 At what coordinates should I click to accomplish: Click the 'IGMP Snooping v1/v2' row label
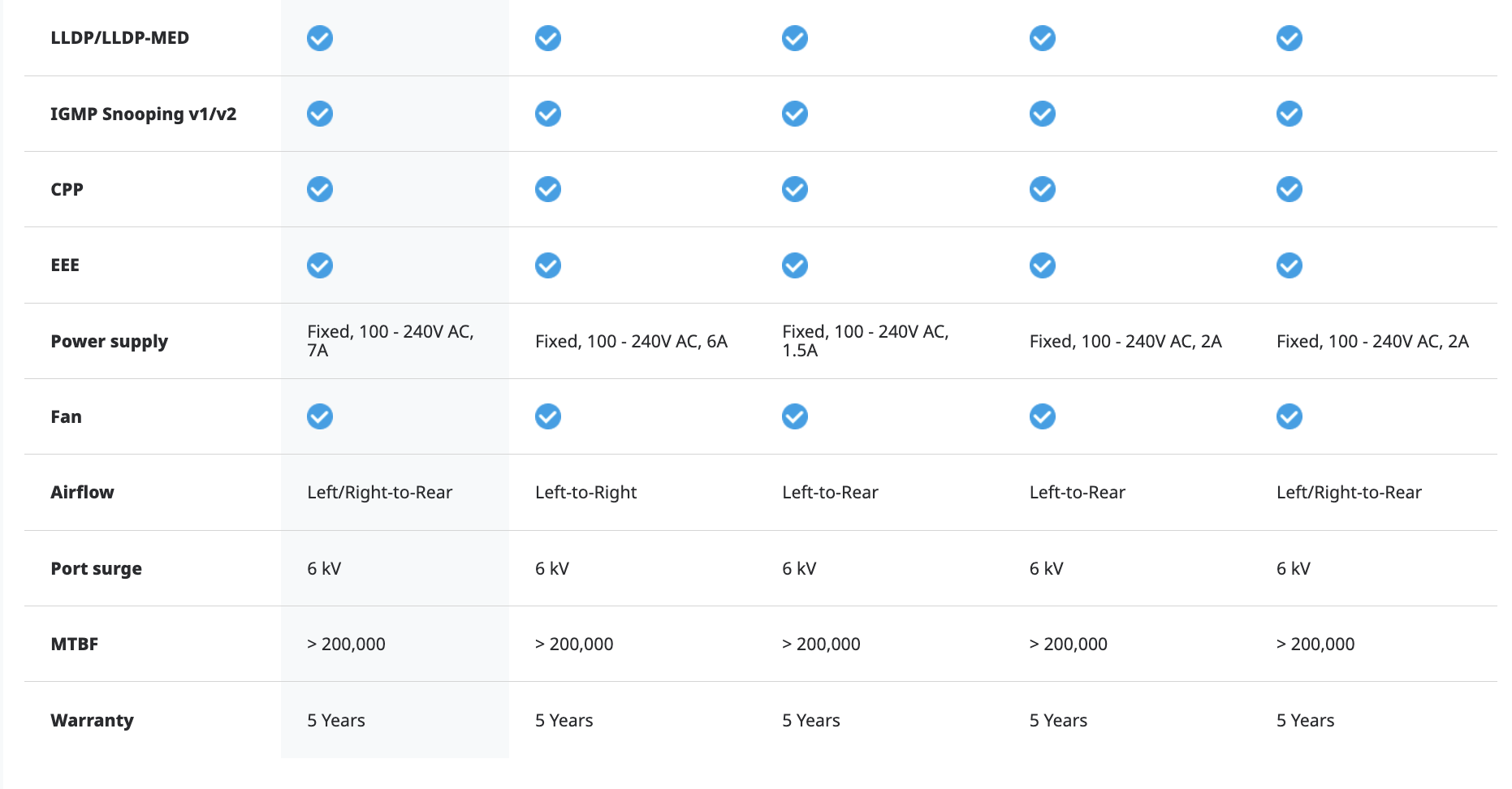point(143,114)
